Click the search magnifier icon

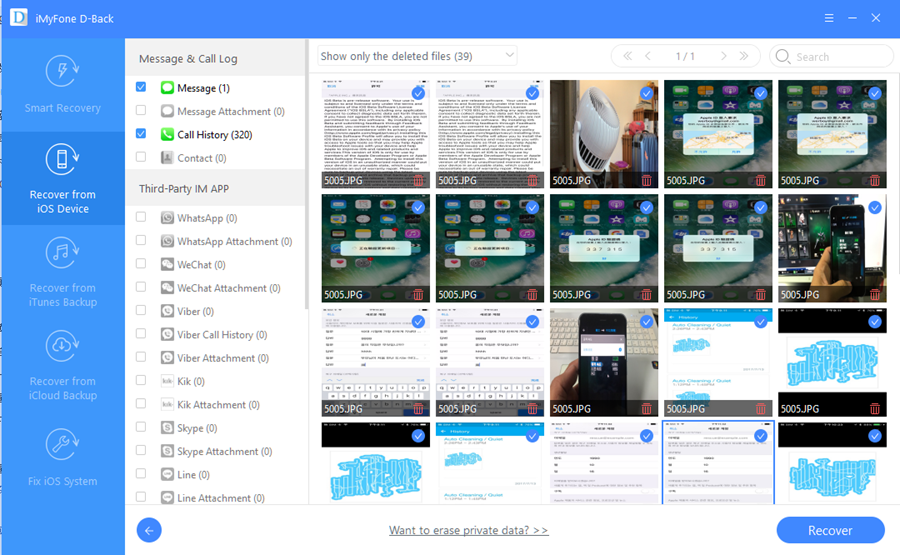(782, 56)
